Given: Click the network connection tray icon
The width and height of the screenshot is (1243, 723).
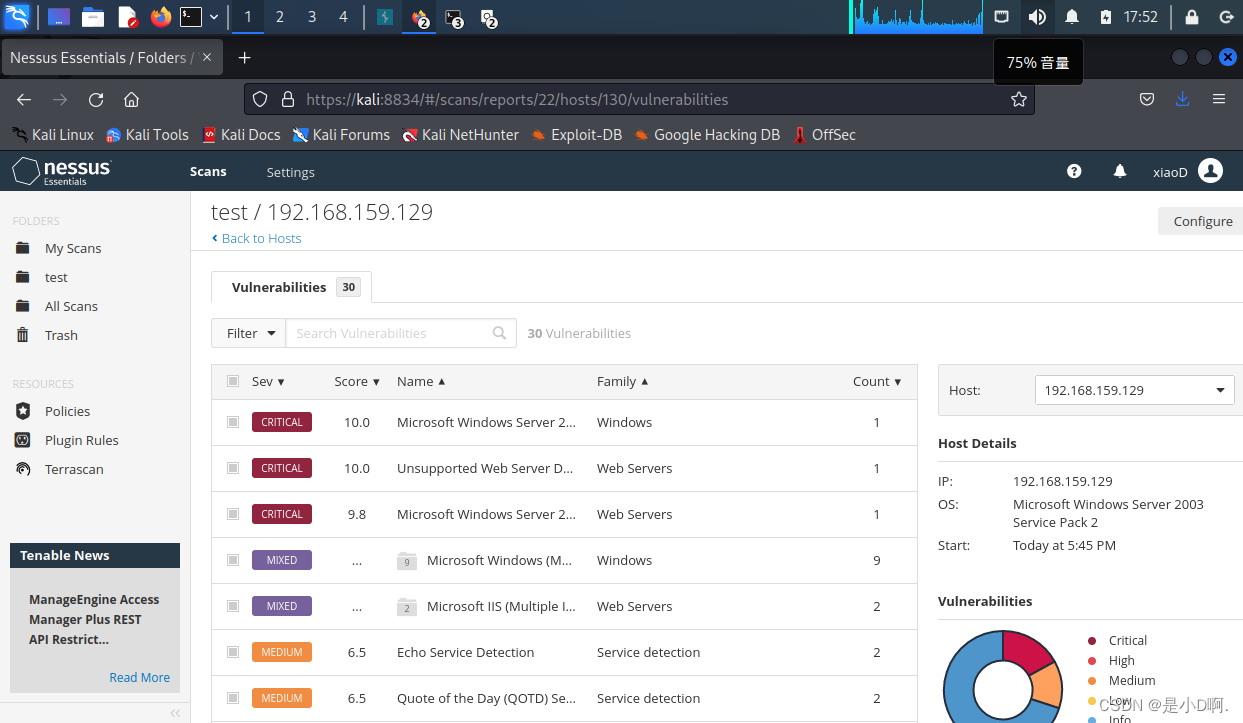Looking at the screenshot, I should (1002, 17).
